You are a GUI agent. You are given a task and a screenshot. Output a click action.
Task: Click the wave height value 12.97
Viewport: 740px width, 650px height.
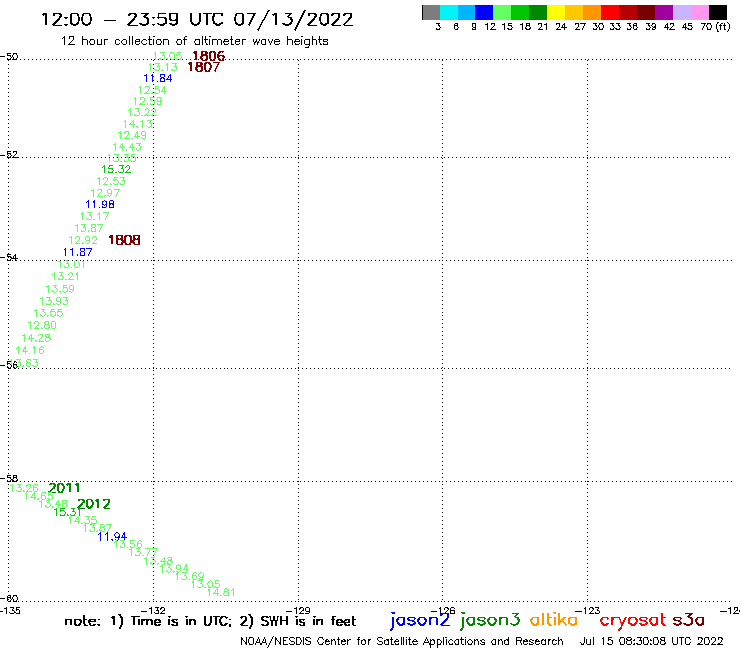pos(105,193)
